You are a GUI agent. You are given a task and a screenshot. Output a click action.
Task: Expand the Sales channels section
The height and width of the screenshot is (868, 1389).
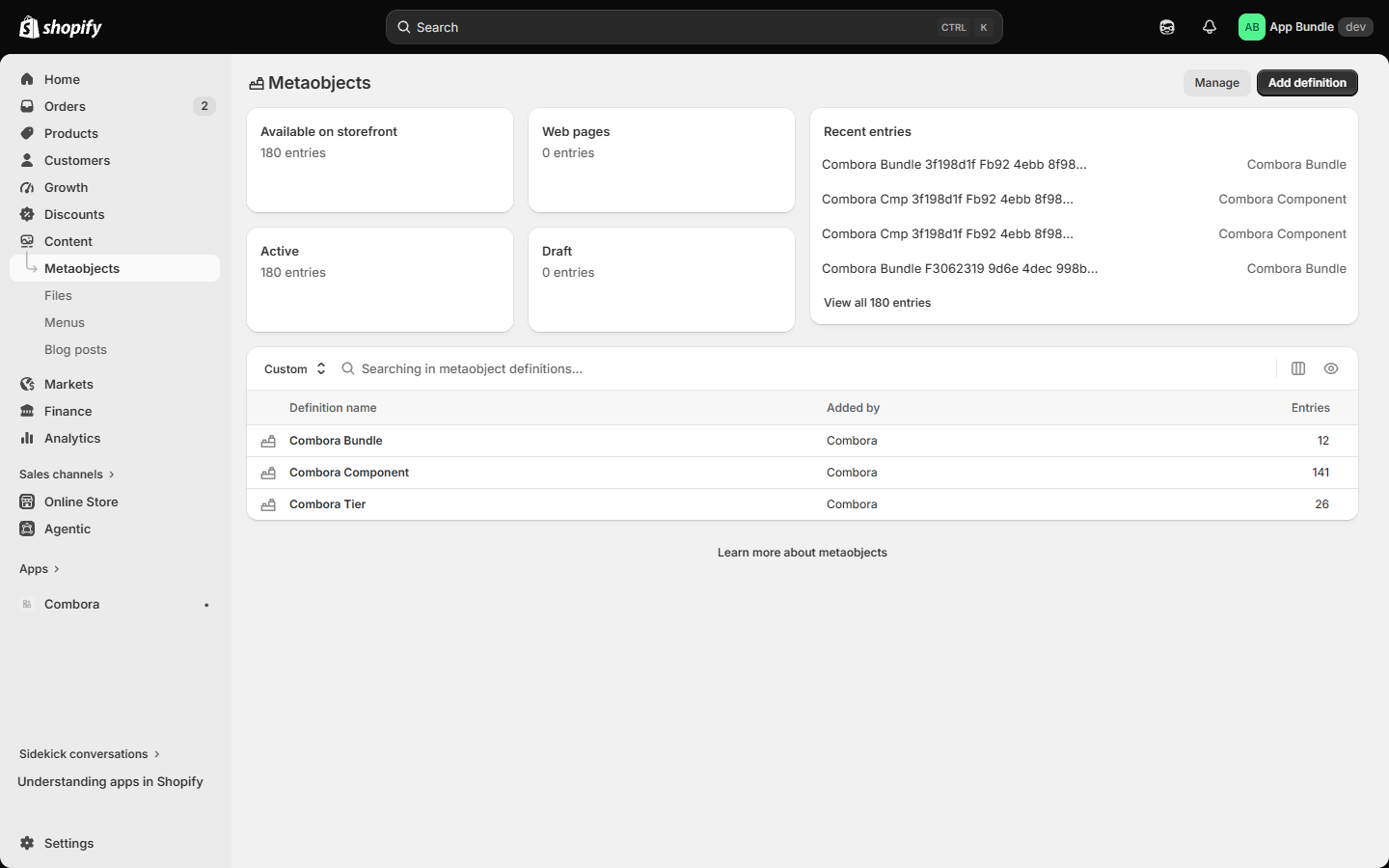[67, 475]
